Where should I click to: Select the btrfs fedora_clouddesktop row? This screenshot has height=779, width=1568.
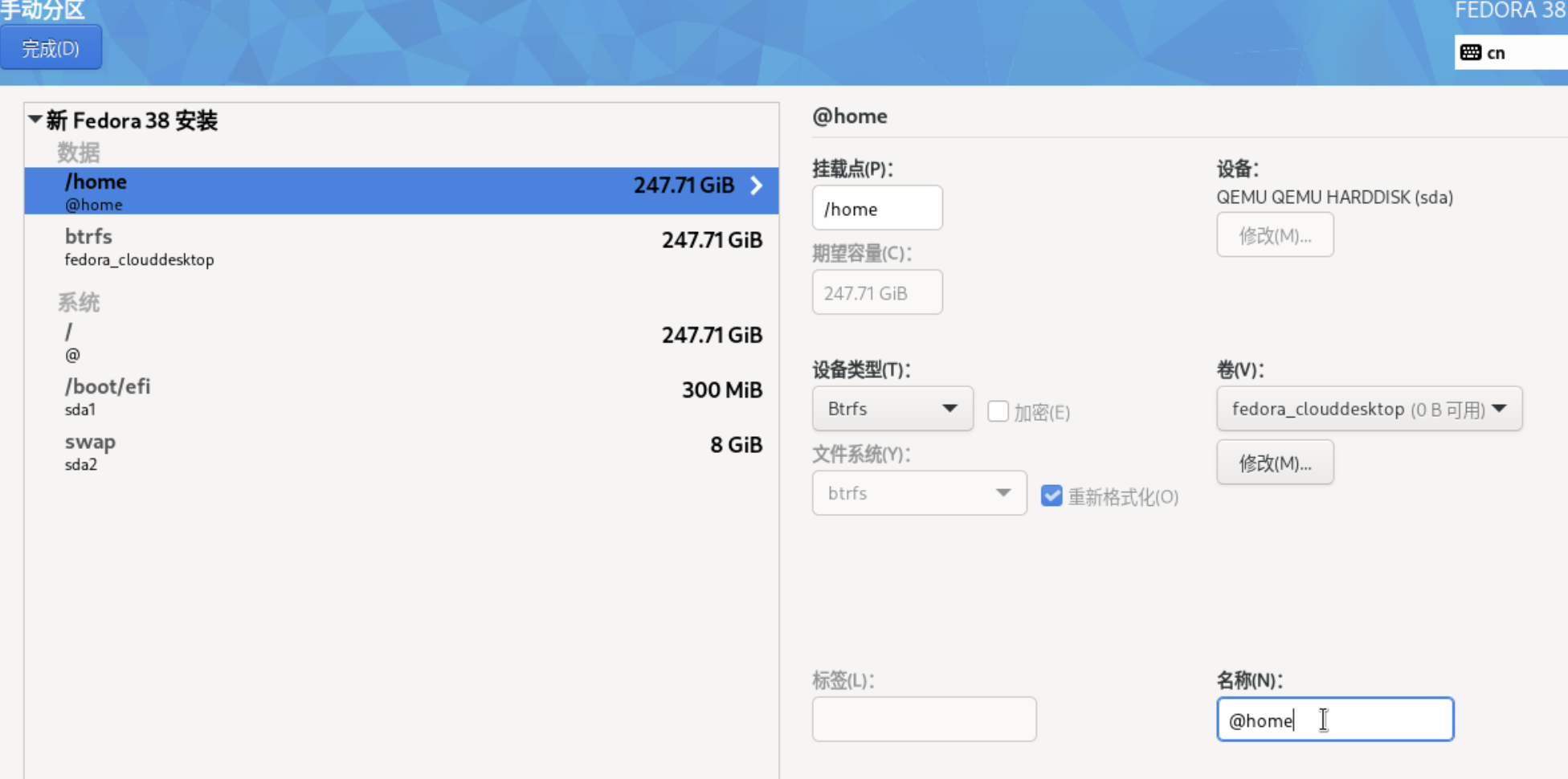(x=402, y=247)
